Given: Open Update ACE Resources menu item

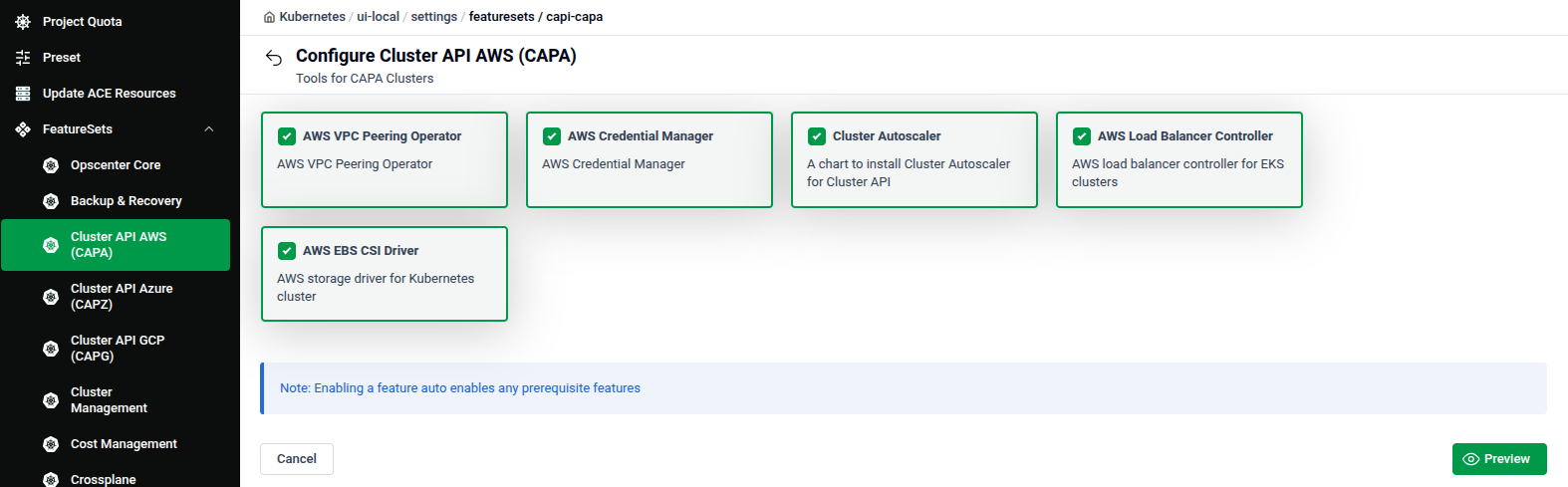Looking at the screenshot, I should tap(116, 93).
